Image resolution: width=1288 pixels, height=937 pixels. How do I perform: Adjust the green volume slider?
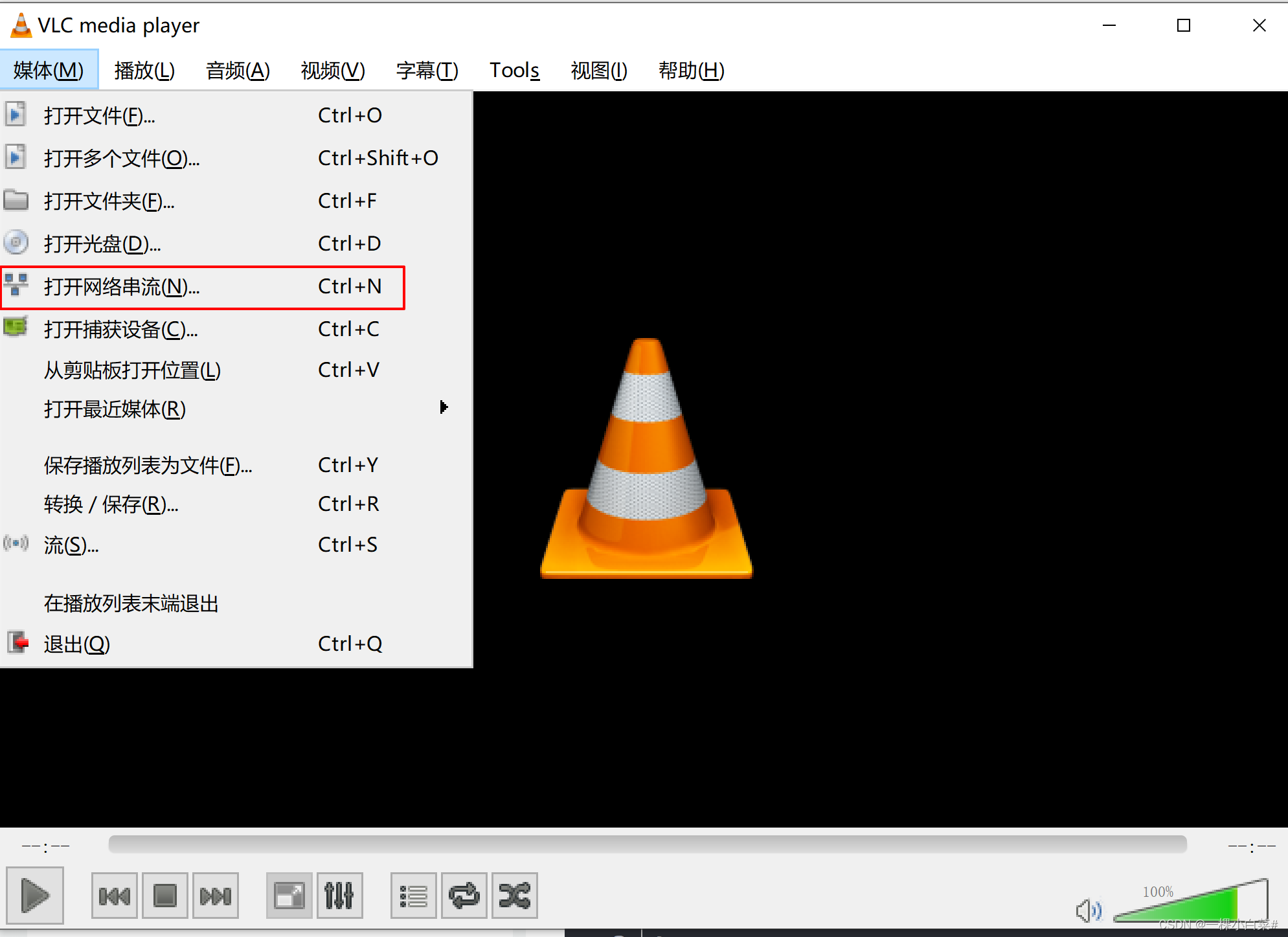[x=1190, y=902]
